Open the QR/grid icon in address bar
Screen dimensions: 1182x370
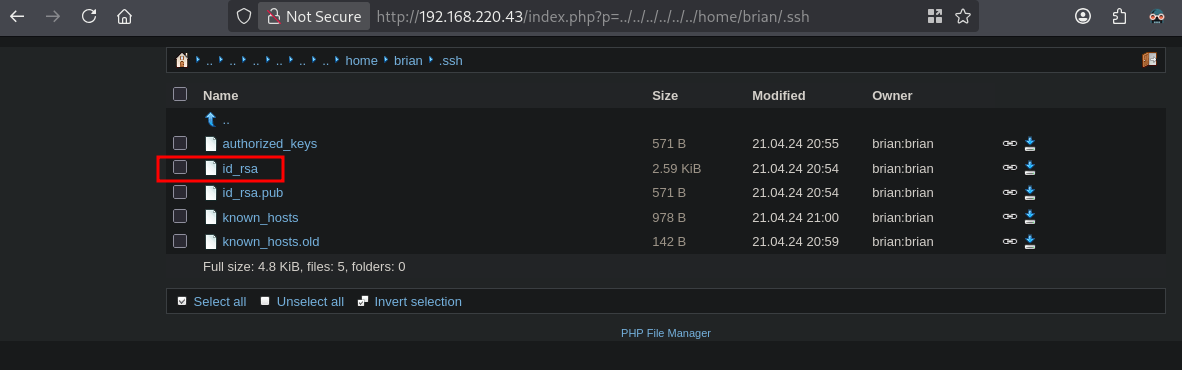[x=935, y=16]
